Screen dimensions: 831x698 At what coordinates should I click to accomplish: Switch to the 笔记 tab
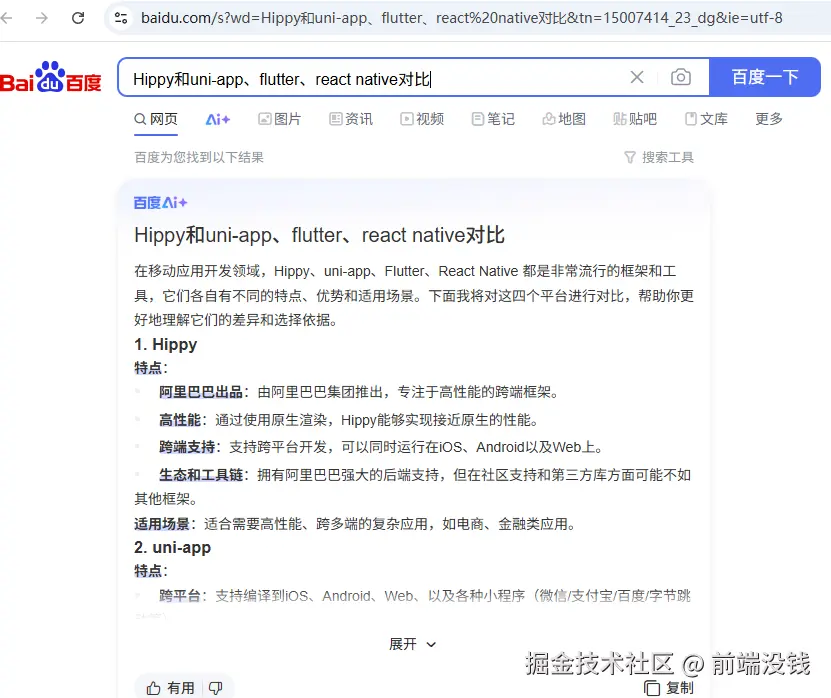(x=493, y=119)
